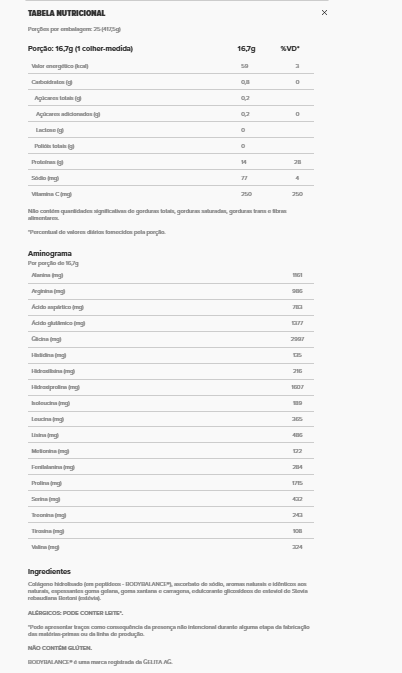
Task: Click the Aminograma section heading
Action: [50, 253]
